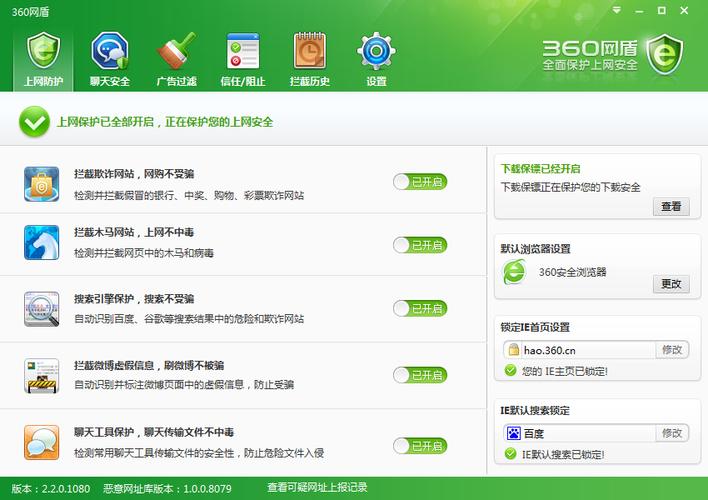Image resolution: width=708 pixels, height=500 pixels.
Task: Click the version 2.2.0.1080 text
Action: tap(51, 488)
